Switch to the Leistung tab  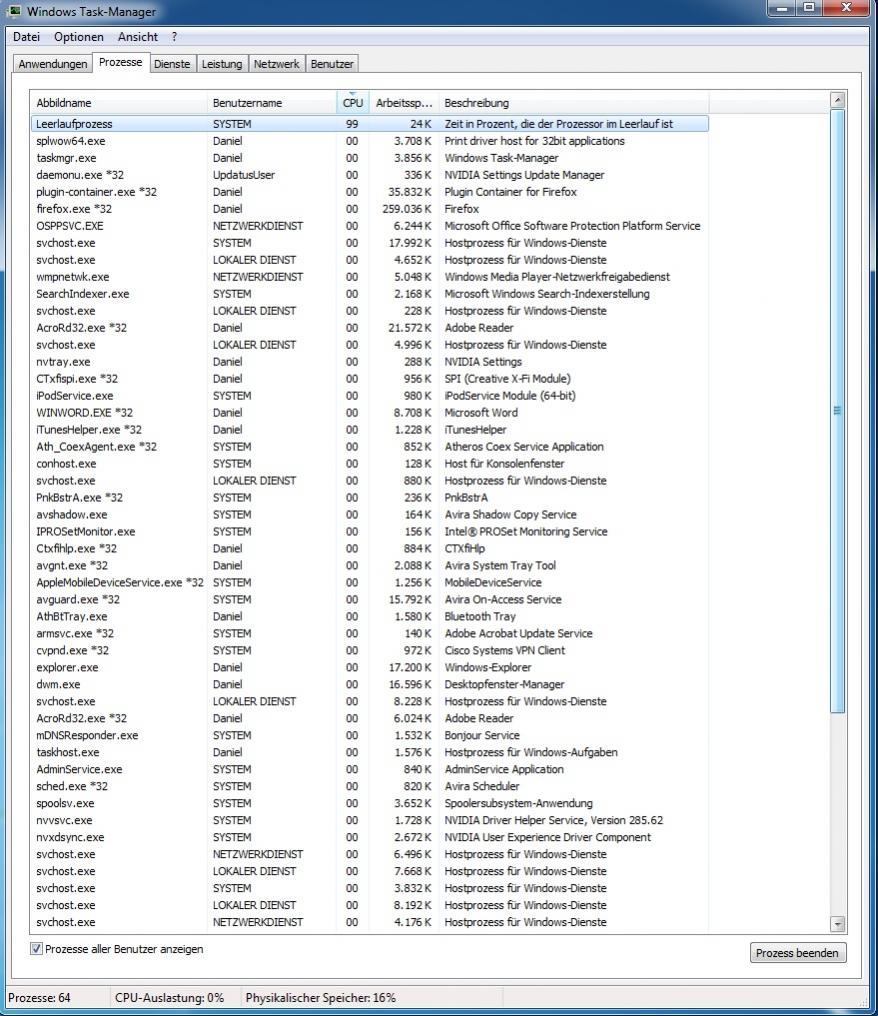tap(222, 64)
